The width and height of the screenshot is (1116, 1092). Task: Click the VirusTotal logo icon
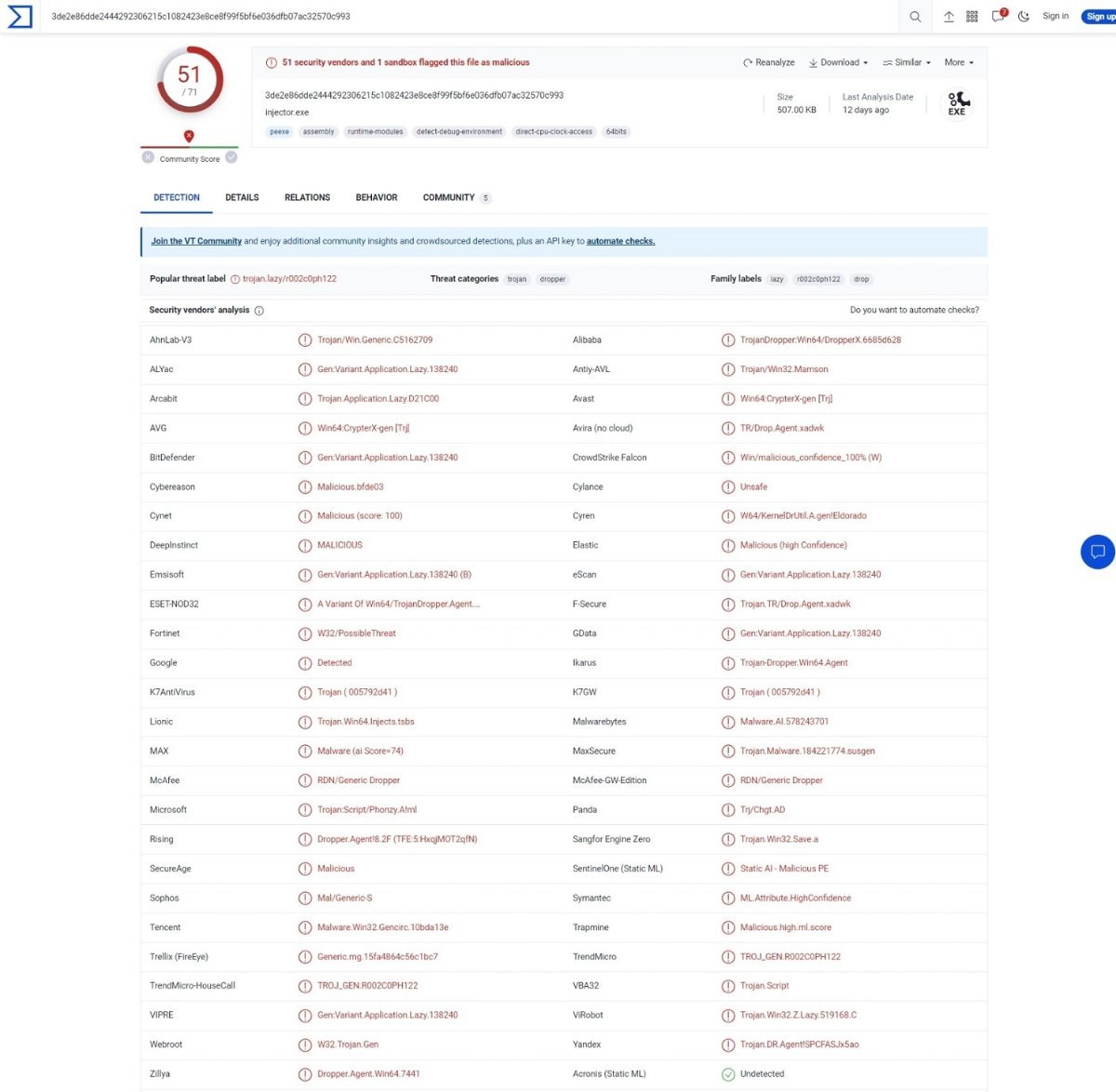tap(20, 16)
